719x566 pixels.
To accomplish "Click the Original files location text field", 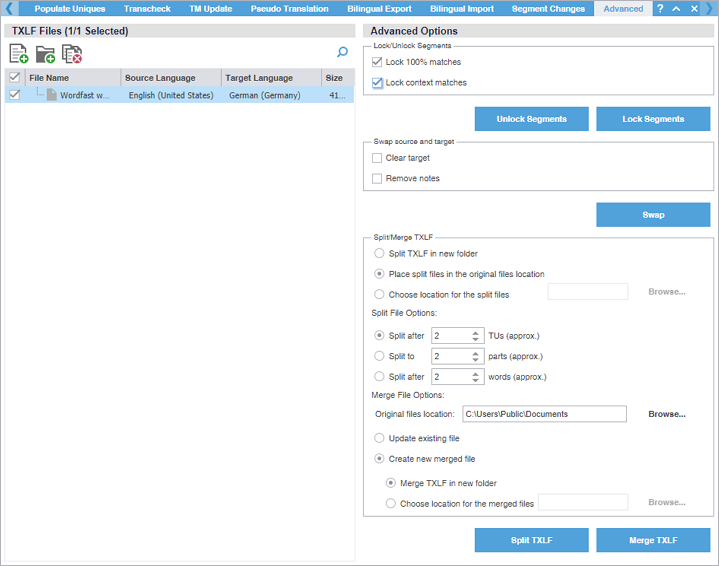I will point(543,413).
